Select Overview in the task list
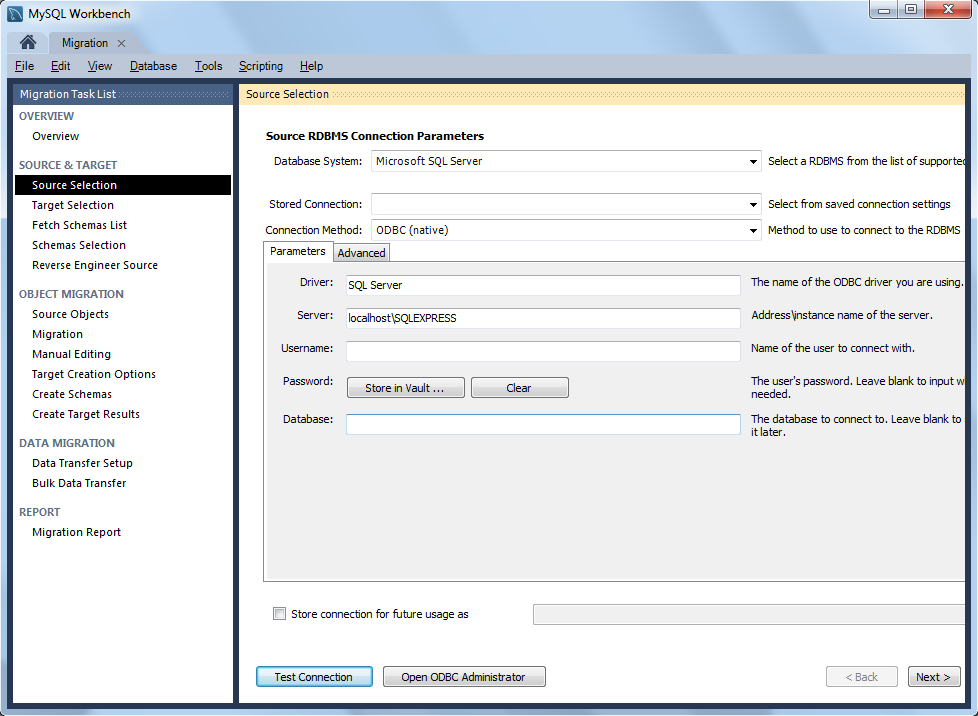 tap(56, 136)
